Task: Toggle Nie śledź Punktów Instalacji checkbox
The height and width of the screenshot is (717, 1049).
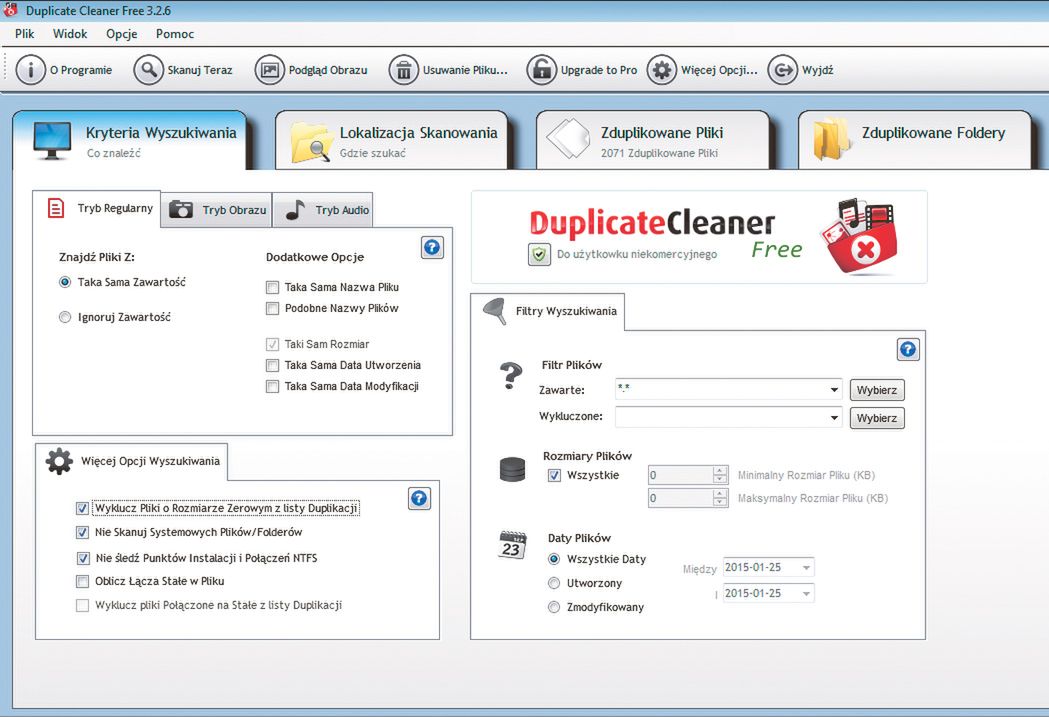Action: click(x=83, y=558)
